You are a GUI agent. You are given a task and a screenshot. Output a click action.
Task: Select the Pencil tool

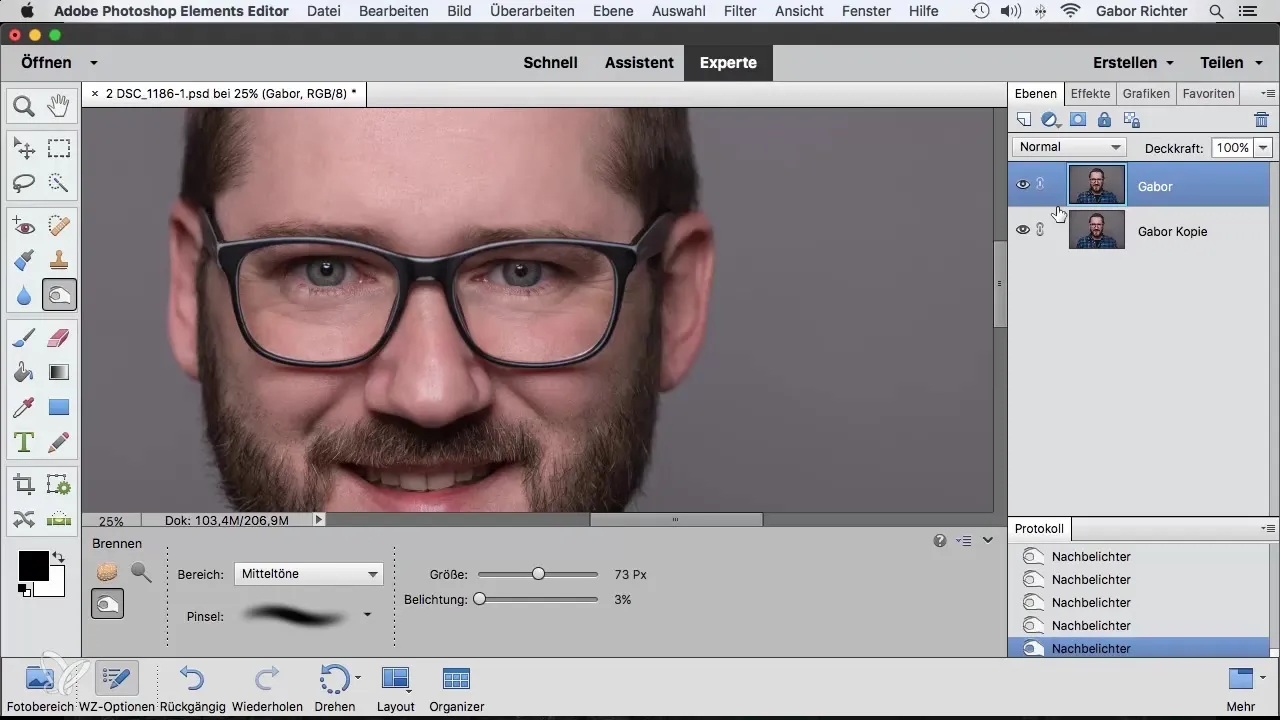point(59,441)
